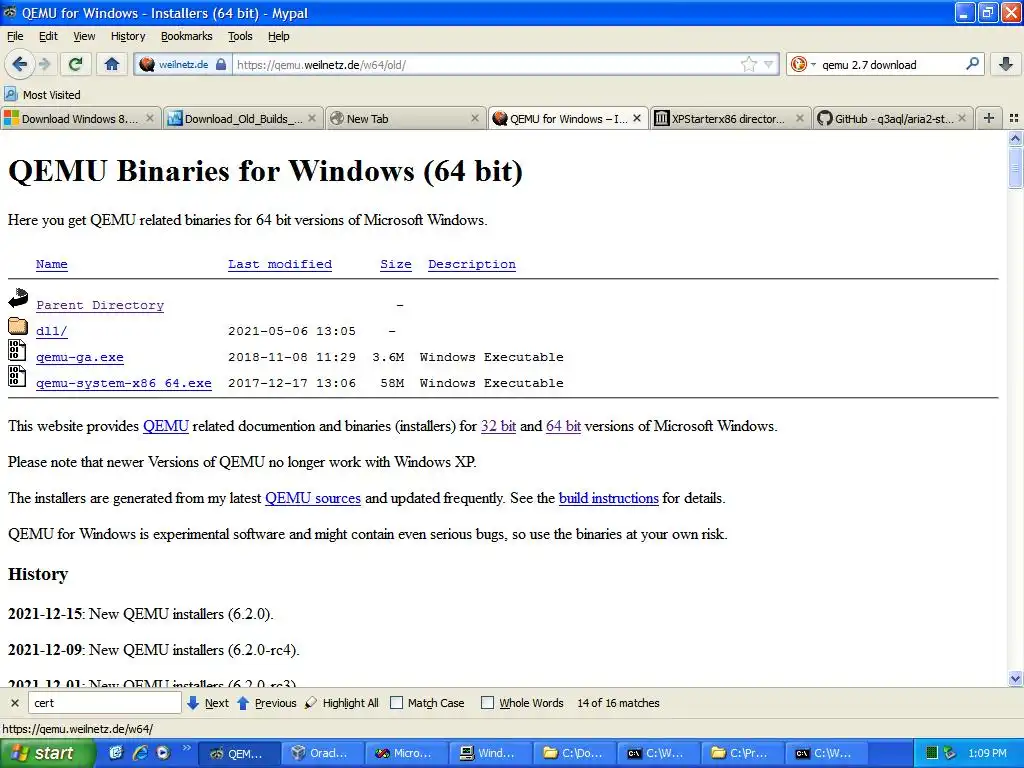Close the GitHub aria2 tab
The width and height of the screenshot is (1024, 768).
[962, 118]
